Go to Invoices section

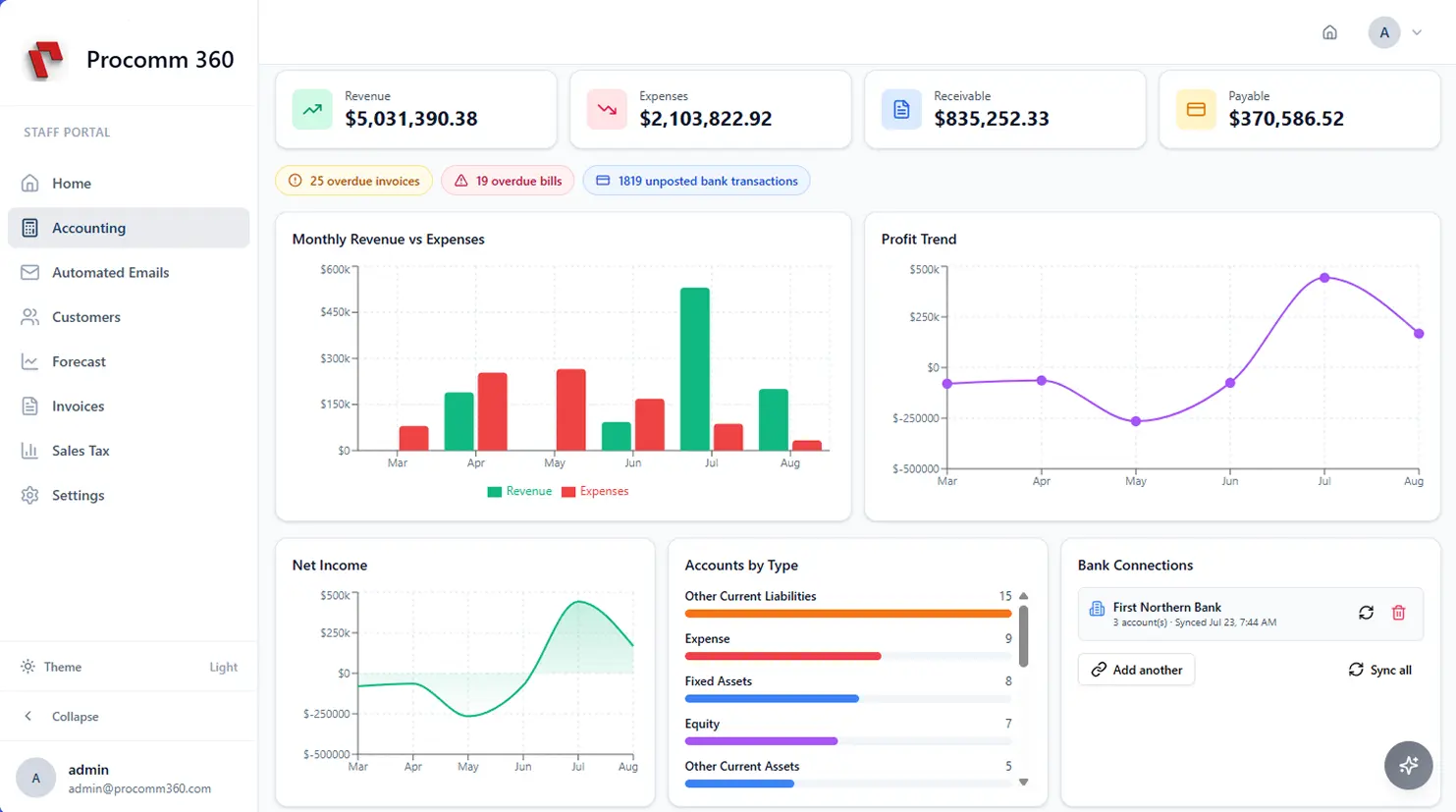pos(129,406)
